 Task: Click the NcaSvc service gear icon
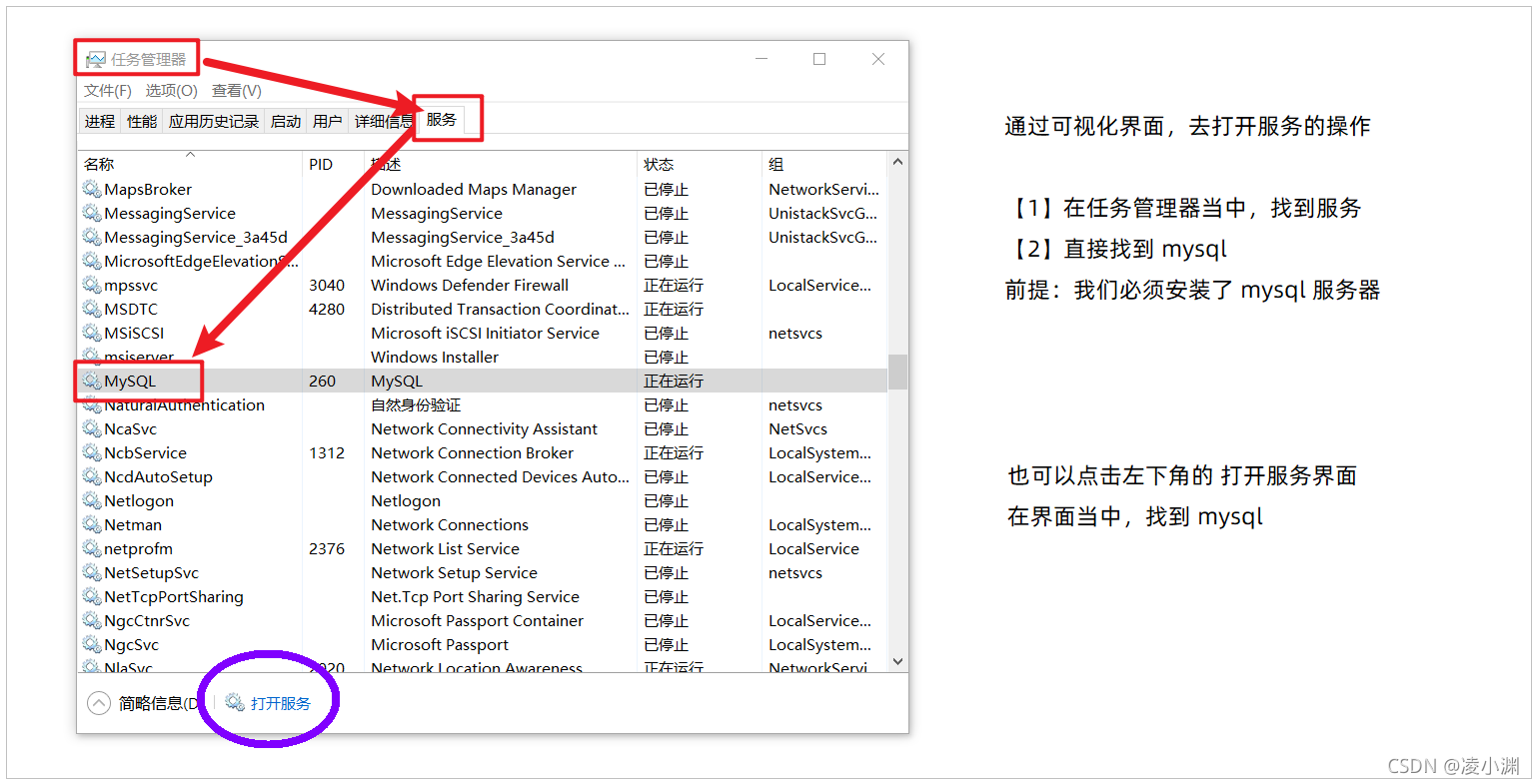tap(92, 428)
